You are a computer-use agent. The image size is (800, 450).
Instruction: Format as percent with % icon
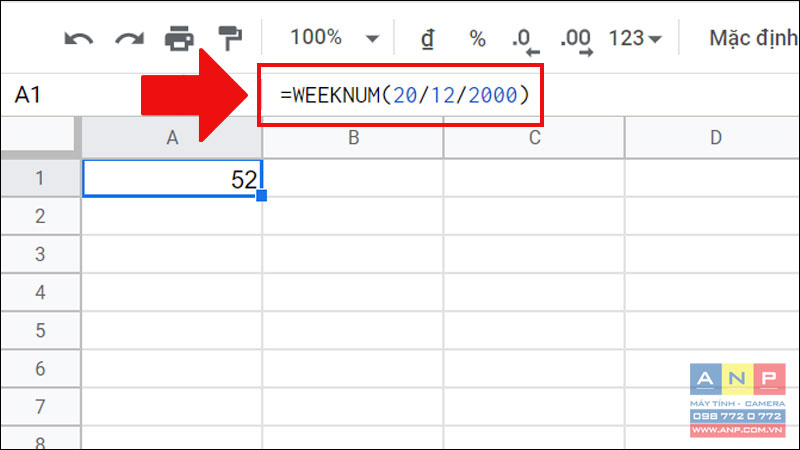point(477,39)
